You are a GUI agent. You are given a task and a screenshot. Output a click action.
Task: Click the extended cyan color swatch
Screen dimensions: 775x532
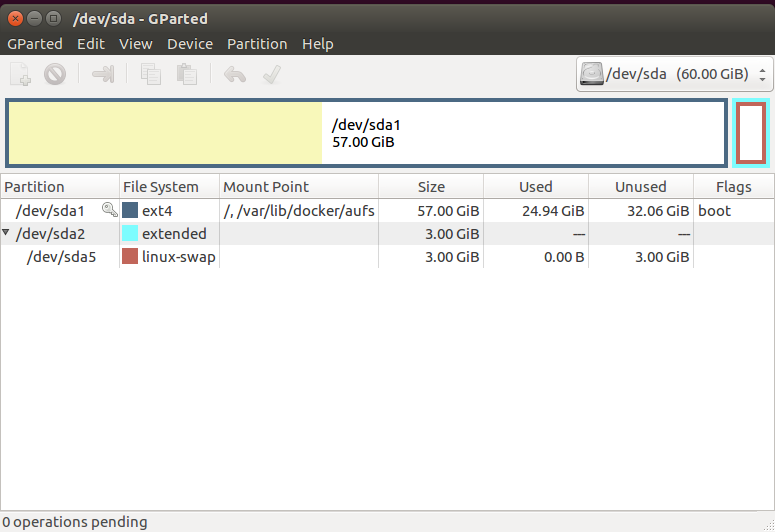tap(130, 233)
